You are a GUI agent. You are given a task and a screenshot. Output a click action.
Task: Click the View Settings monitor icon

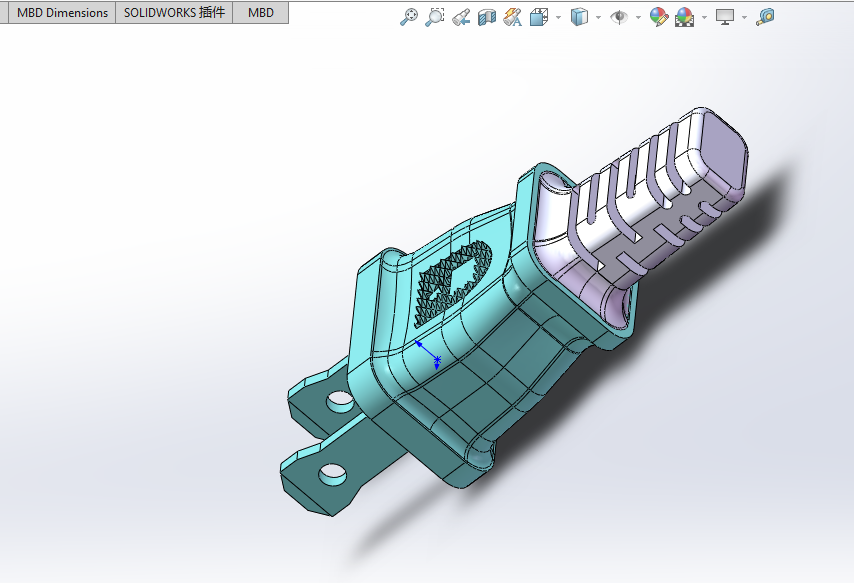pos(725,17)
